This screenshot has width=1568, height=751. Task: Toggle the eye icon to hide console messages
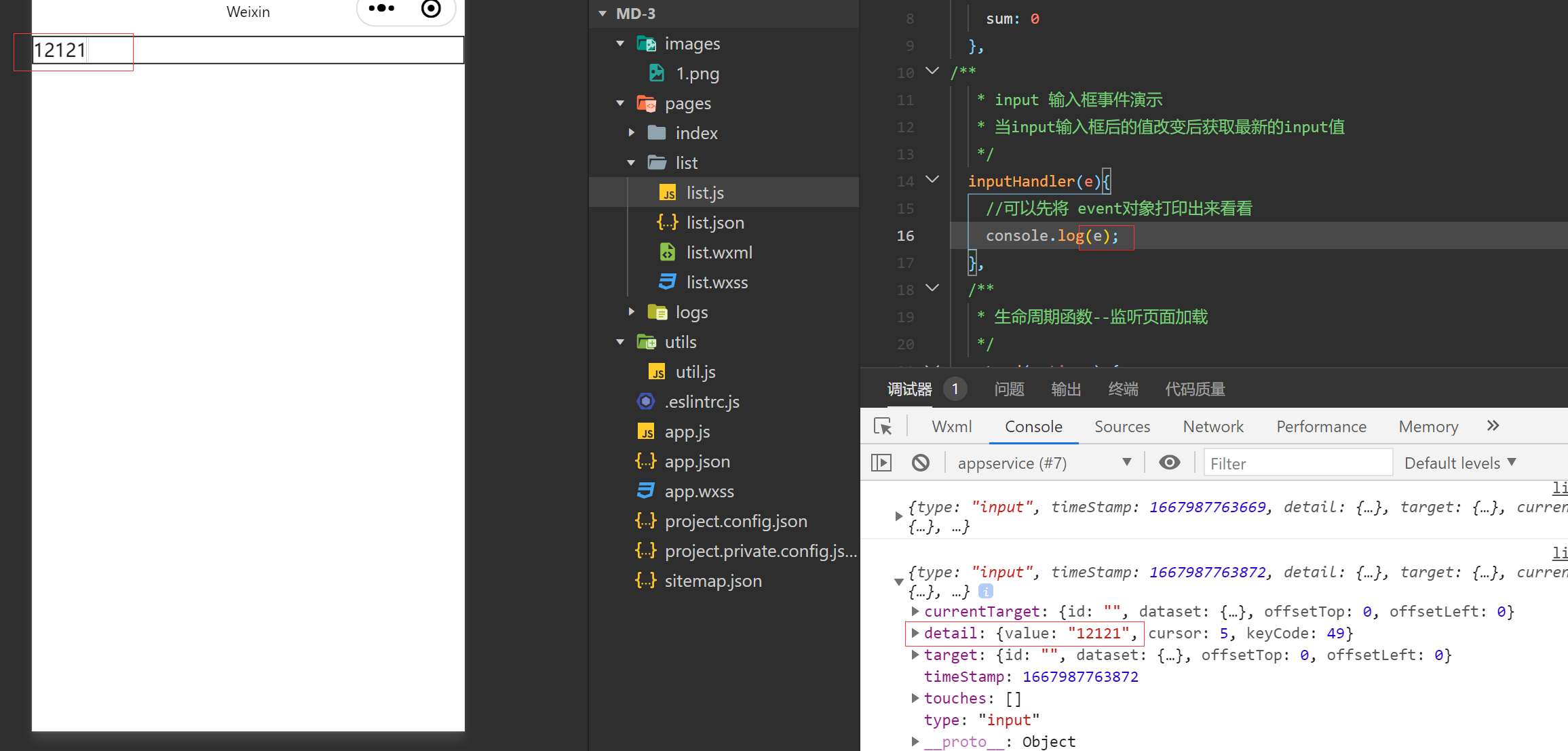pos(1169,462)
